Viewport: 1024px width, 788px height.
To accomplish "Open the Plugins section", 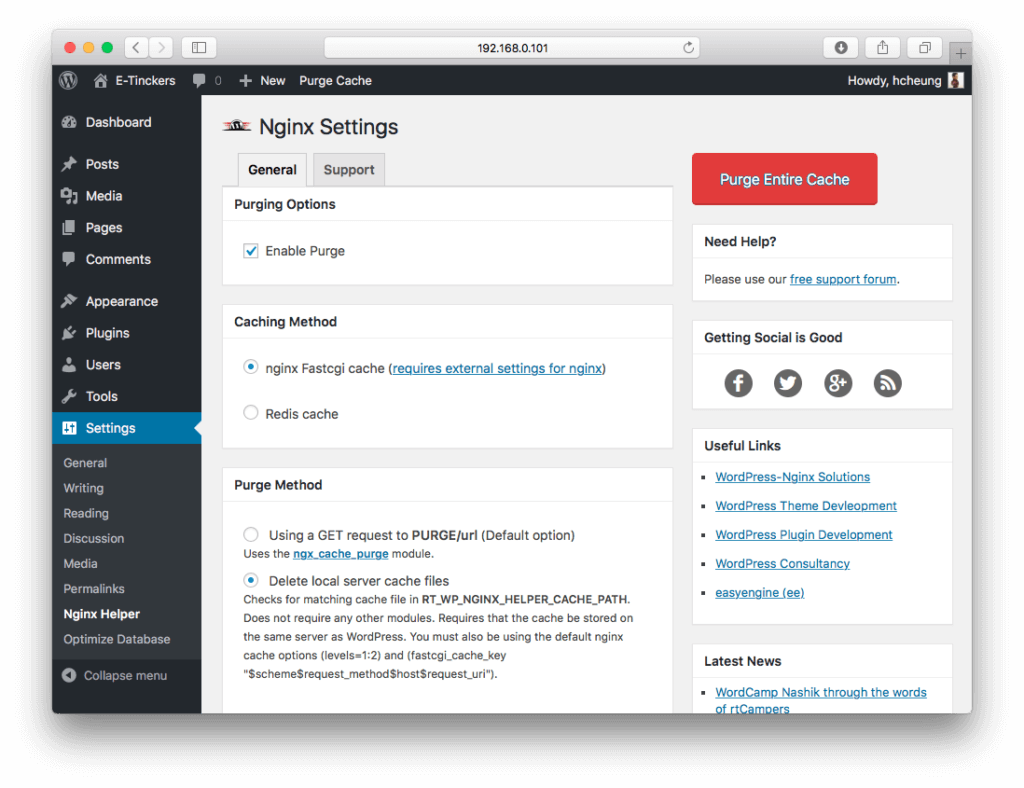I will [x=106, y=332].
